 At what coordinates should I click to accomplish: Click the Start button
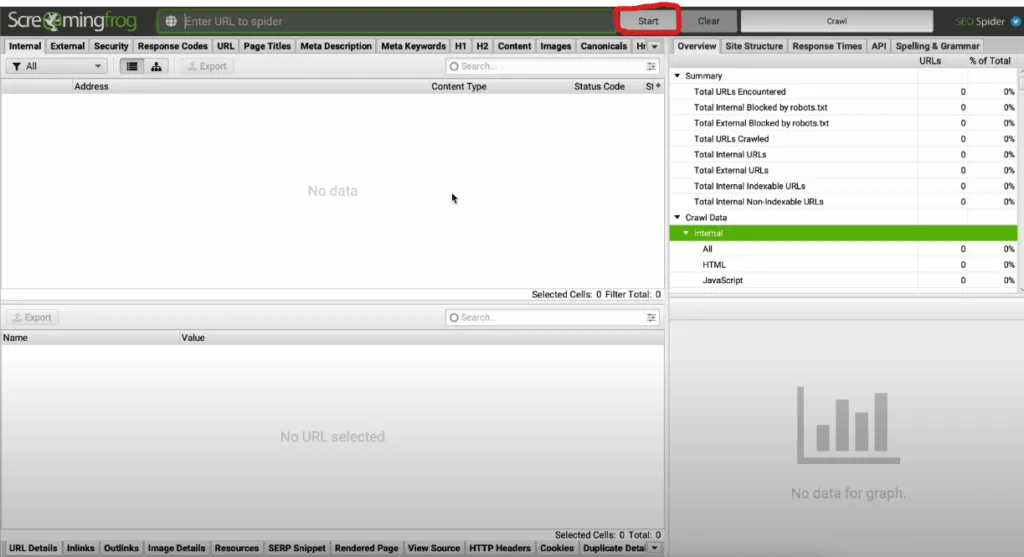coord(648,22)
